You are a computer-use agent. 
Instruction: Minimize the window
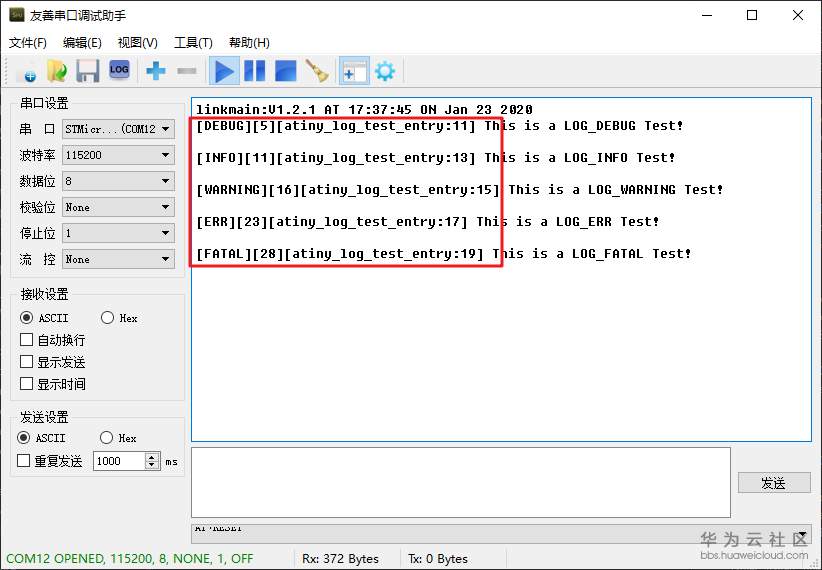coord(707,15)
